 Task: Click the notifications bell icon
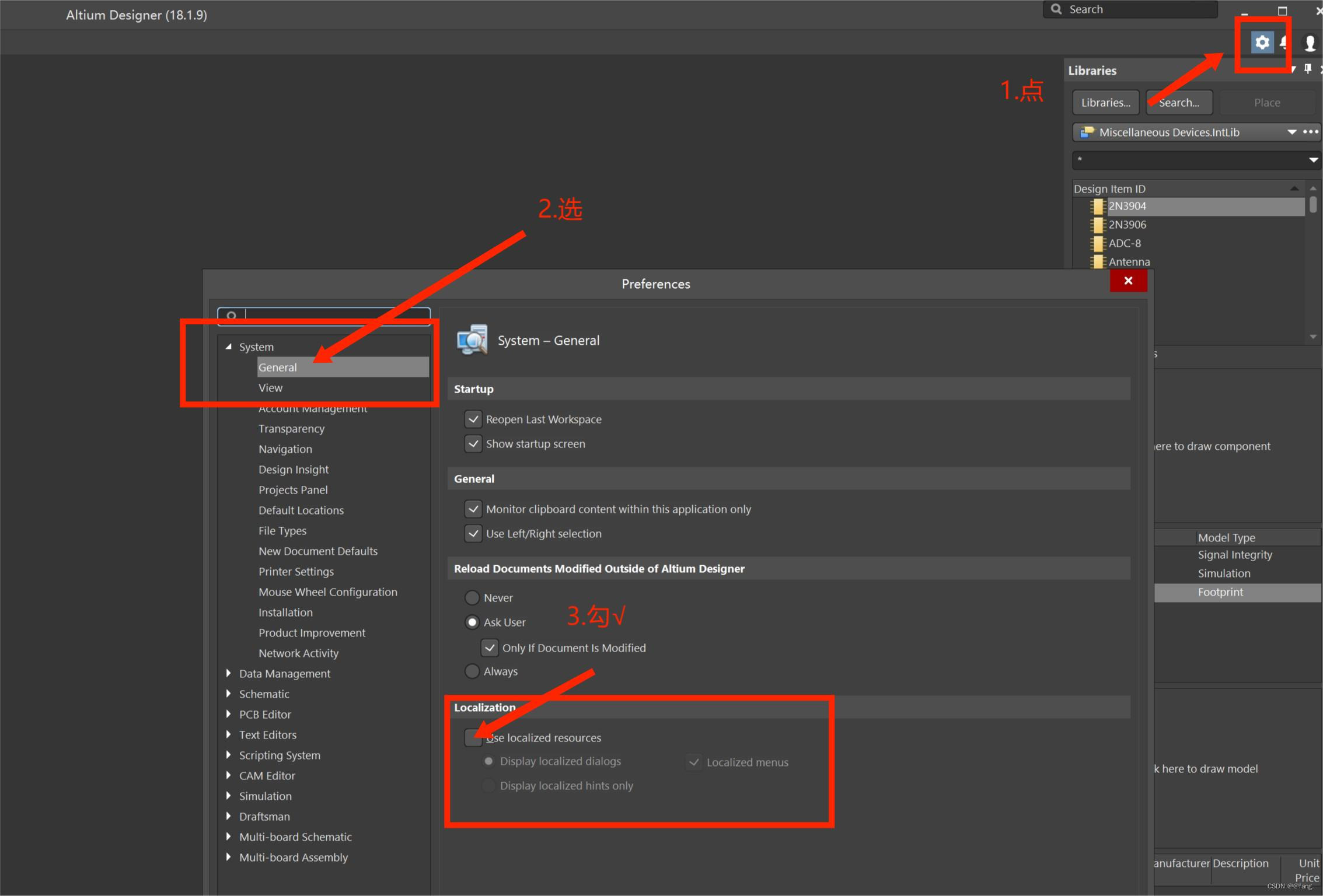pos(1284,43)
